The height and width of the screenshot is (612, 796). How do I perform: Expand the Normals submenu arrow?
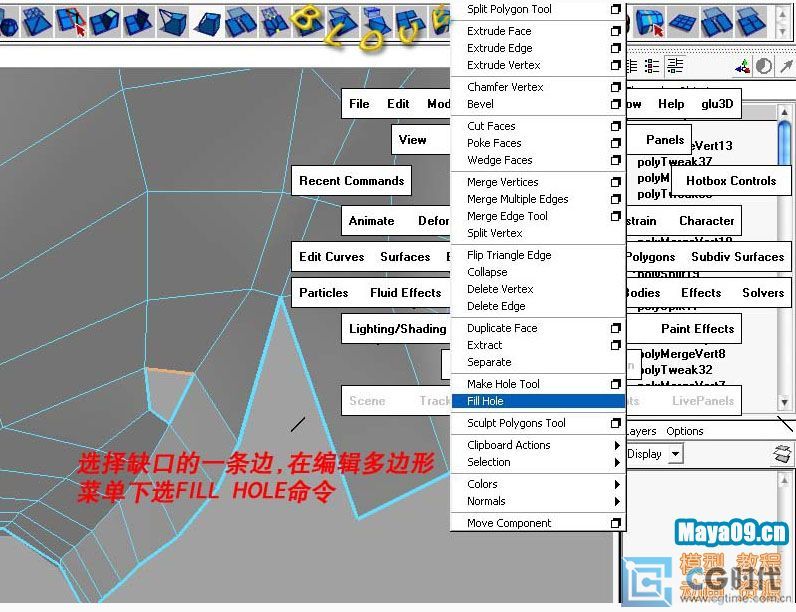pos(617,501)
